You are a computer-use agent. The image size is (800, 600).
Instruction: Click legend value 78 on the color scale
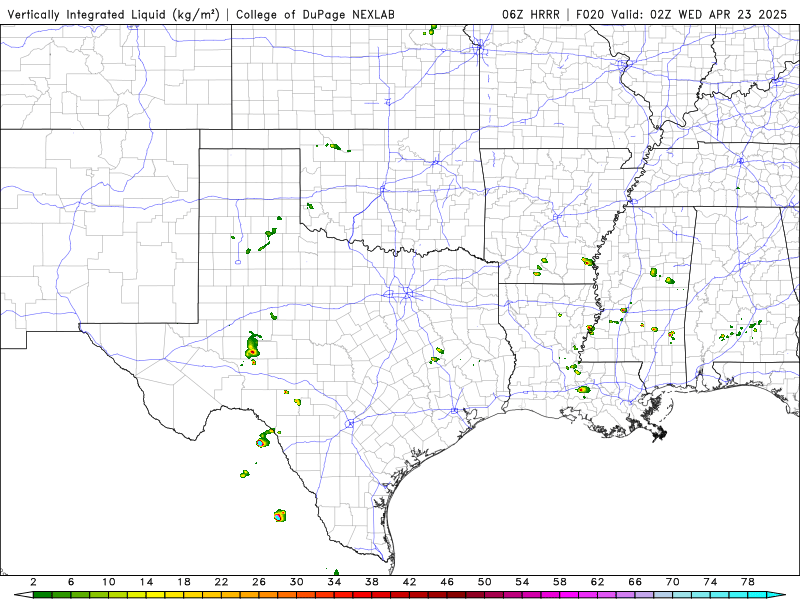748,582
